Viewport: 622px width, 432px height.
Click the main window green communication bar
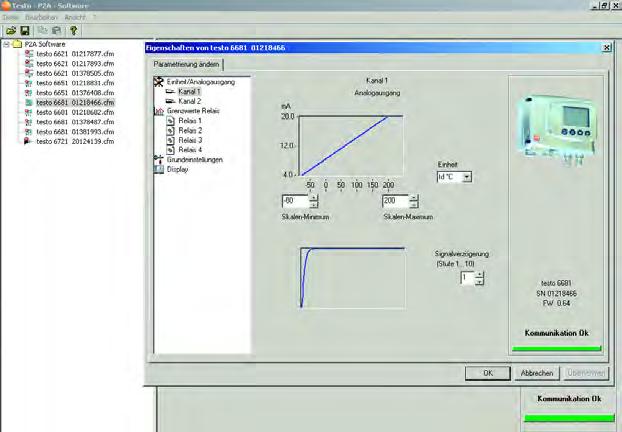(569, 418)
